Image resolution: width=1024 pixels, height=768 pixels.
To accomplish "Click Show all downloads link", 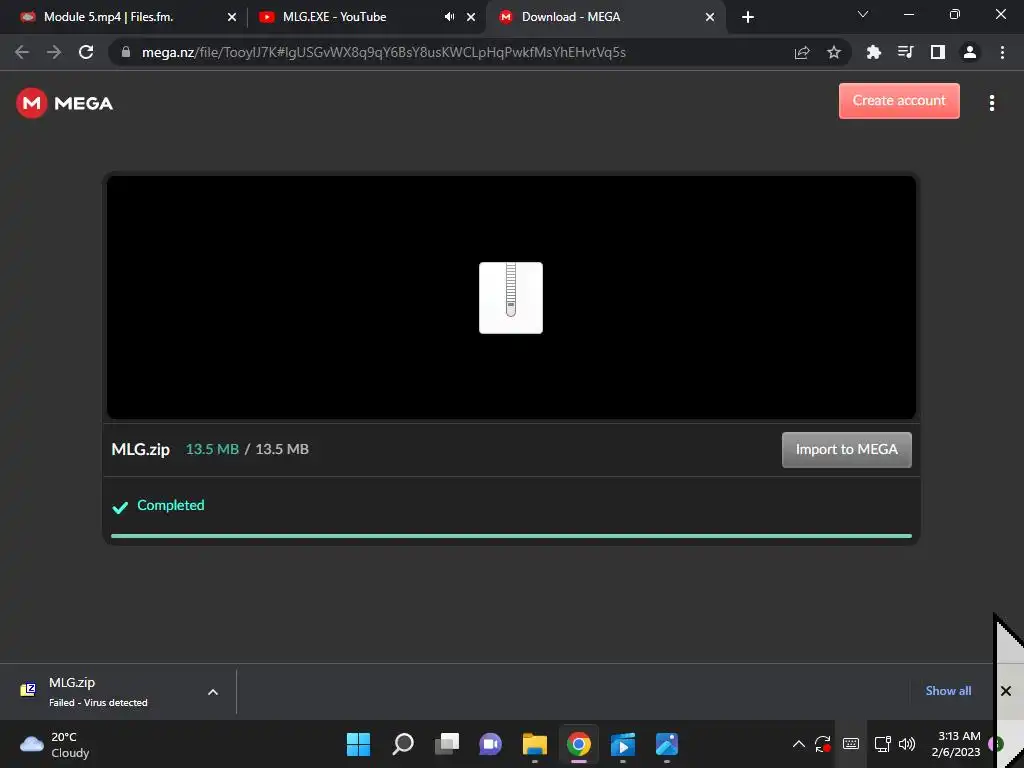I will pos(948,691).
